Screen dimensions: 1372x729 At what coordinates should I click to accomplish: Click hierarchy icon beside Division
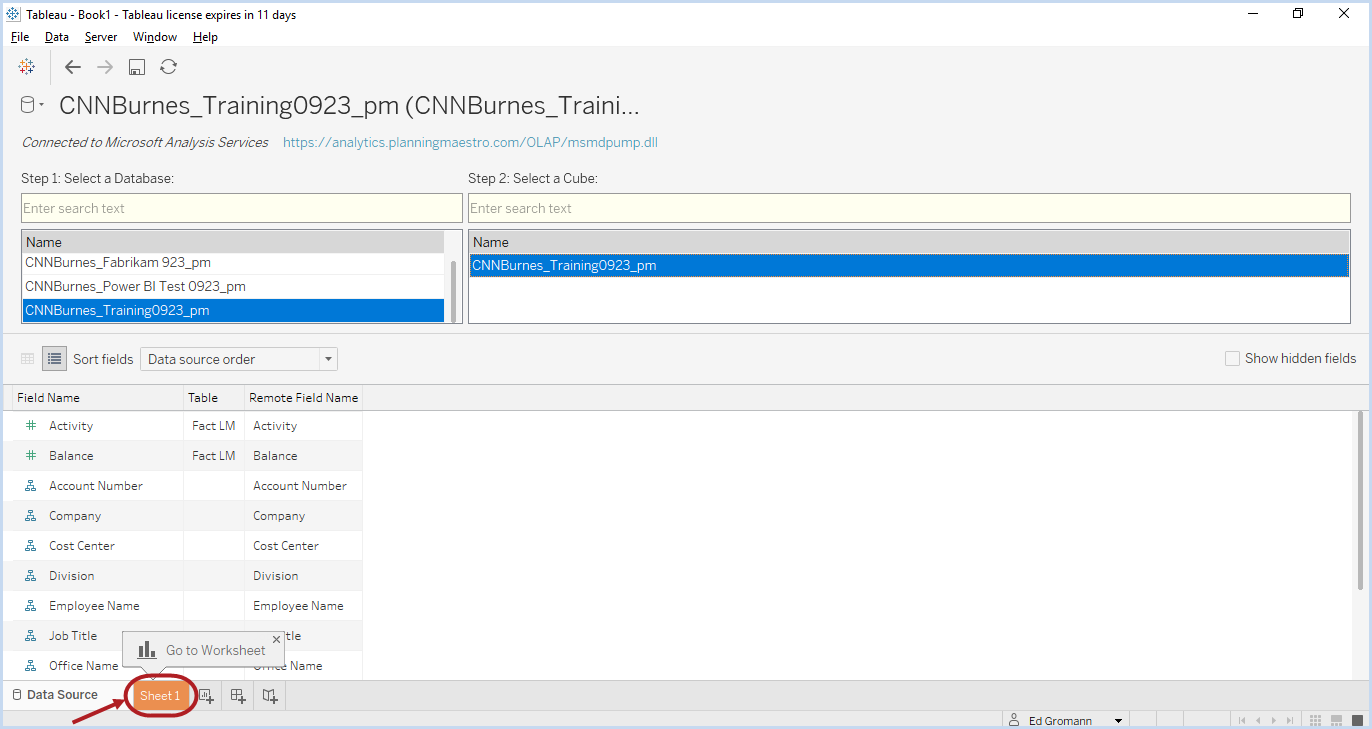point(30,576)
